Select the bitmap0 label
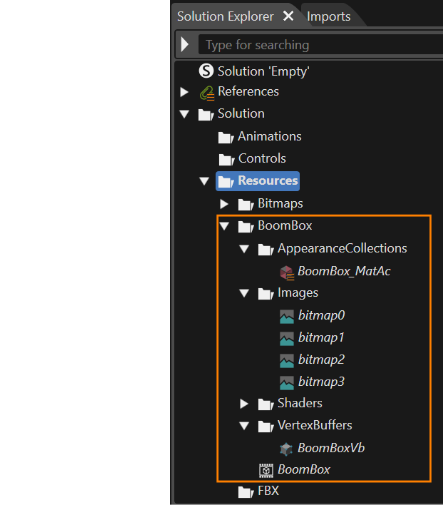The height and width of the screenshot is (505, 443). coord(322,315)
